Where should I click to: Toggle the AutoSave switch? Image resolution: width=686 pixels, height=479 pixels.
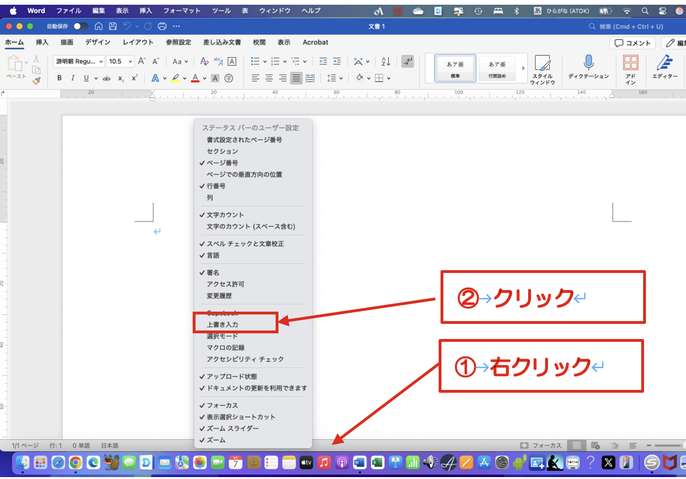(x=80, y=26)
